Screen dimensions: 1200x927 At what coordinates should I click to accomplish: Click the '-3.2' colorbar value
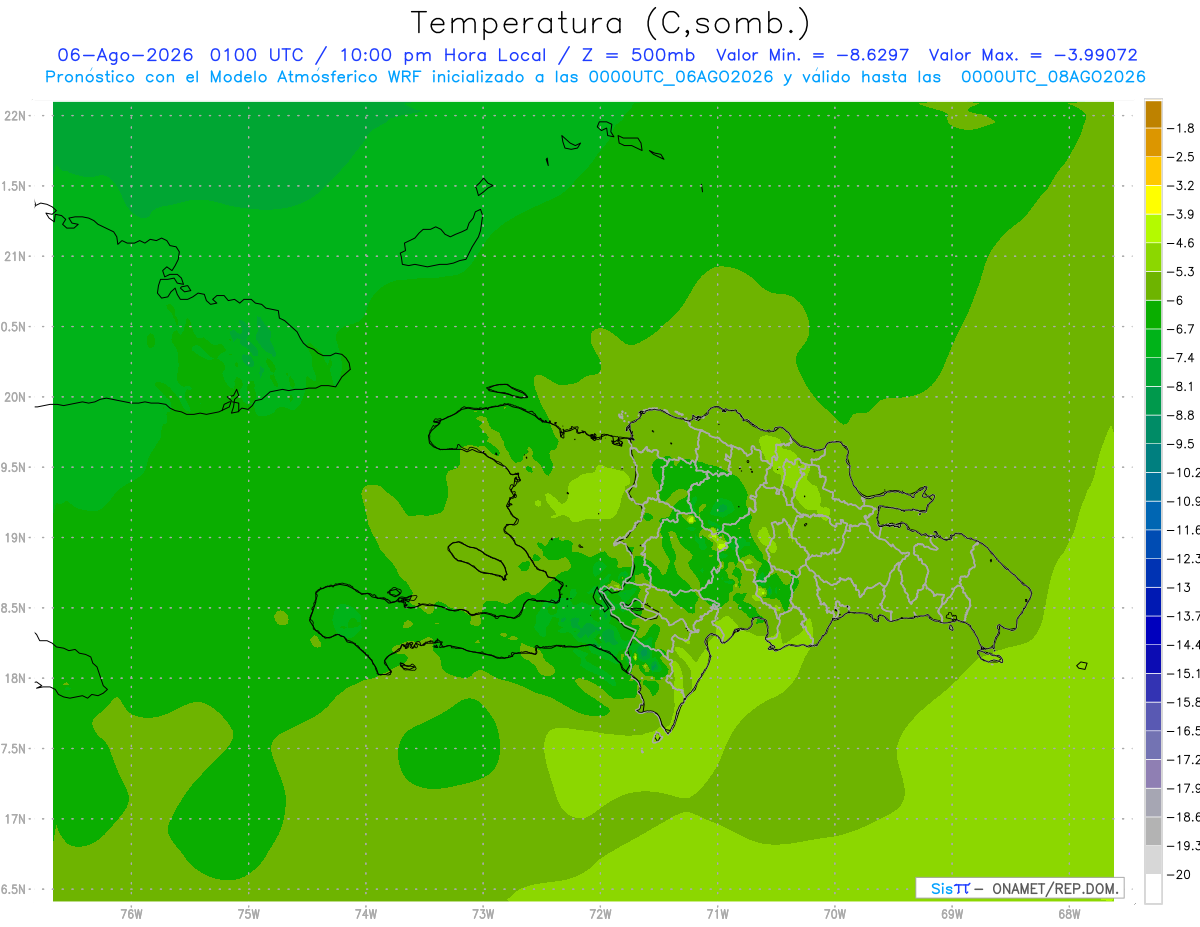click(x=1181, y=186)
